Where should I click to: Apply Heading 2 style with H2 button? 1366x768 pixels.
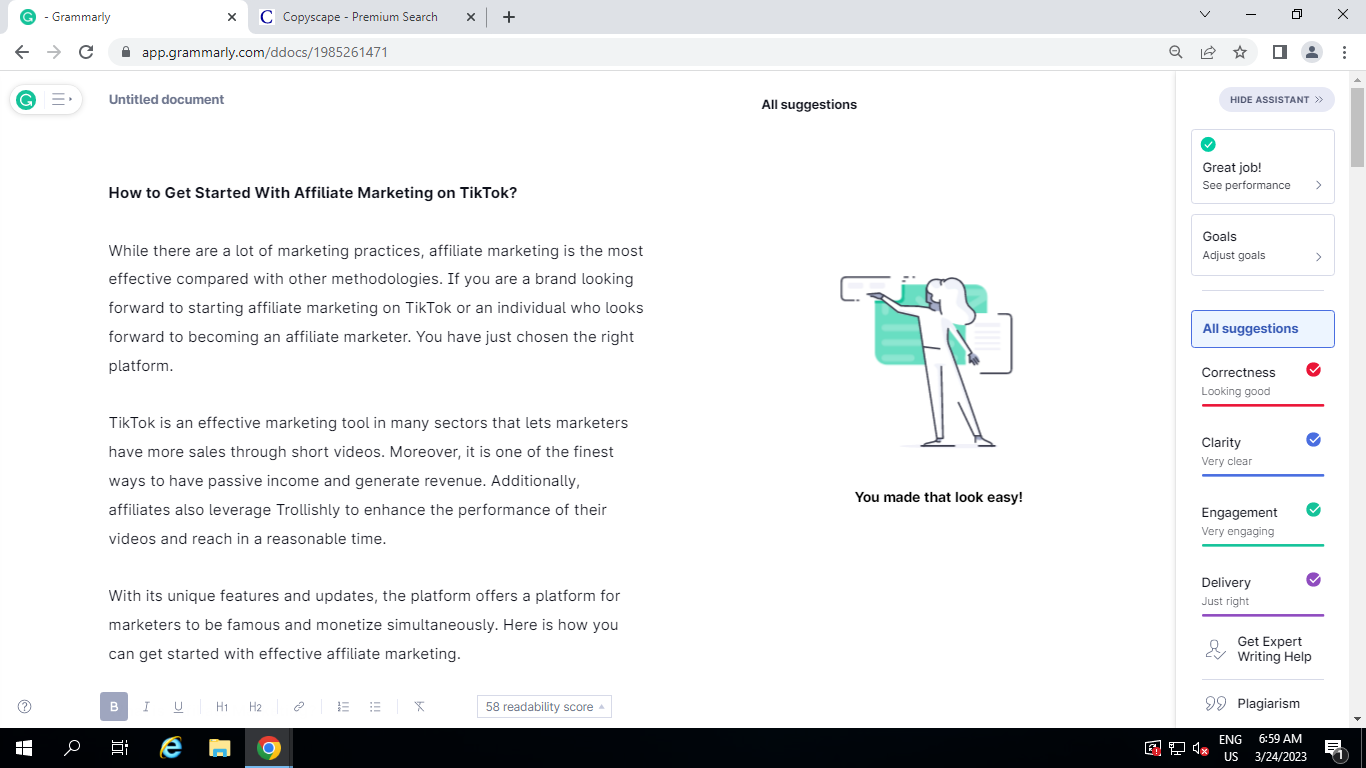[x=255, y=707]
